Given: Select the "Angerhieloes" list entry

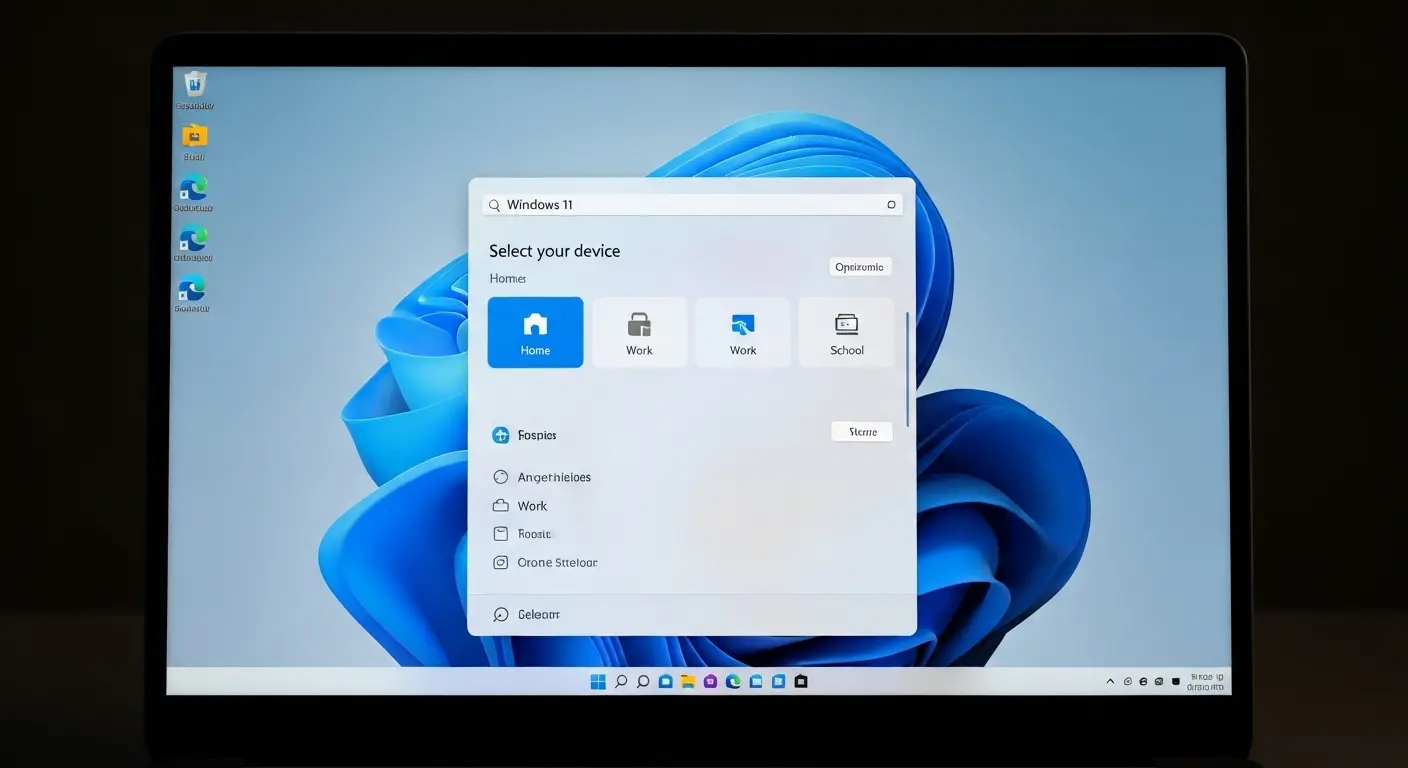Looking at the screenshot, I should pyautogui.click(x=542, y=477).
